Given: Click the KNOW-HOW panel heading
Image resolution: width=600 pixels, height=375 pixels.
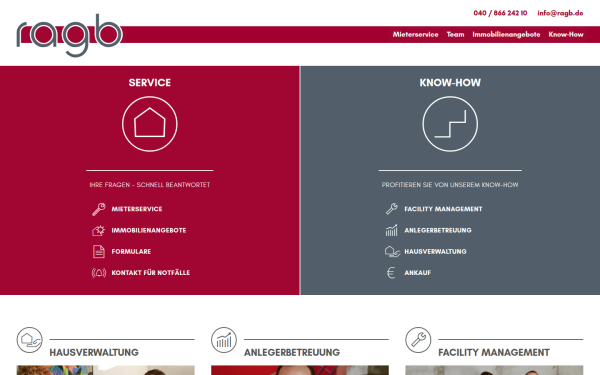Looking at the screenshot, I should [x=450, y=83].
